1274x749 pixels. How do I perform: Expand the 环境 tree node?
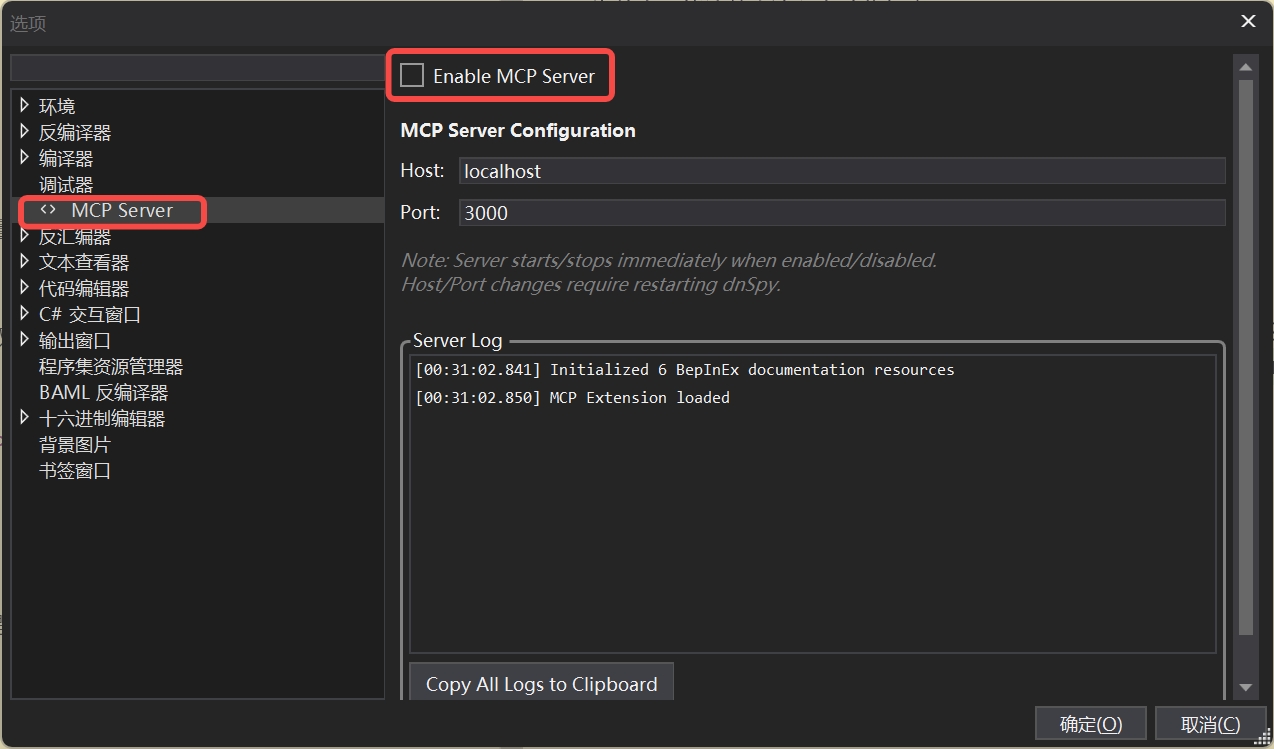25,105
